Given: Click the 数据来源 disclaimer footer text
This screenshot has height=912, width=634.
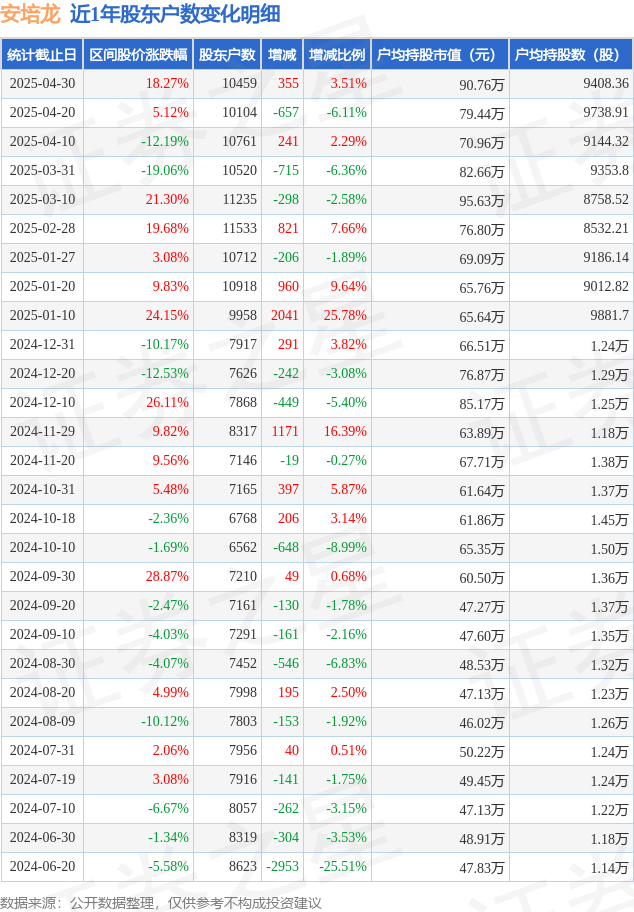Looking at the screenshot, I should click(161, 903).
